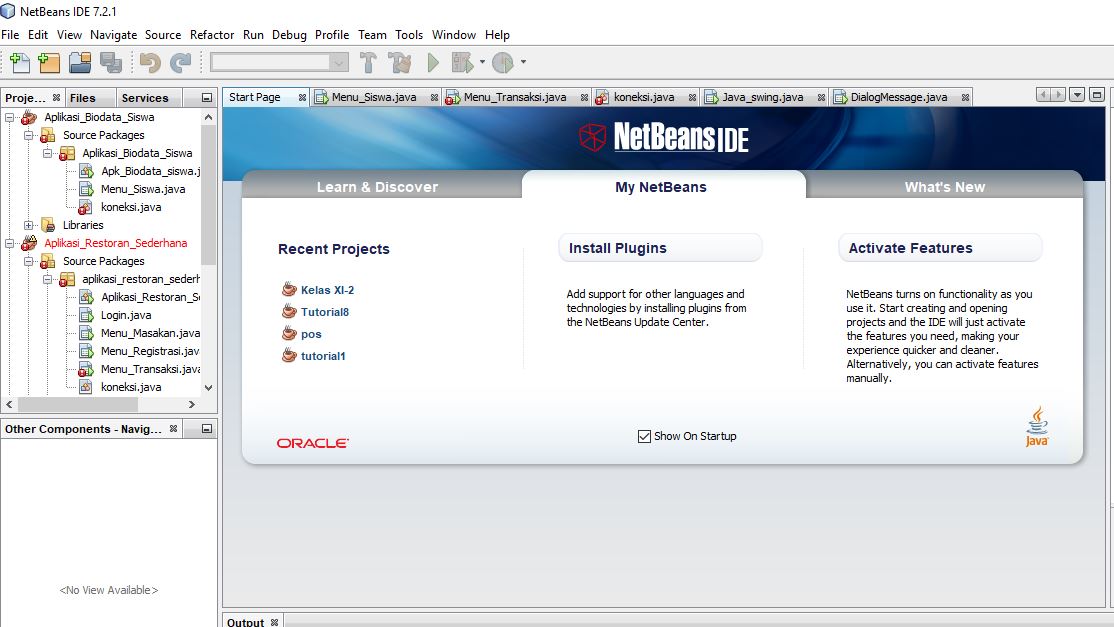Screen dimensions: 1114x627
Task: Collapse the Aplikasi_Biodata_Siswa package node
Action: tap(48, 153)
